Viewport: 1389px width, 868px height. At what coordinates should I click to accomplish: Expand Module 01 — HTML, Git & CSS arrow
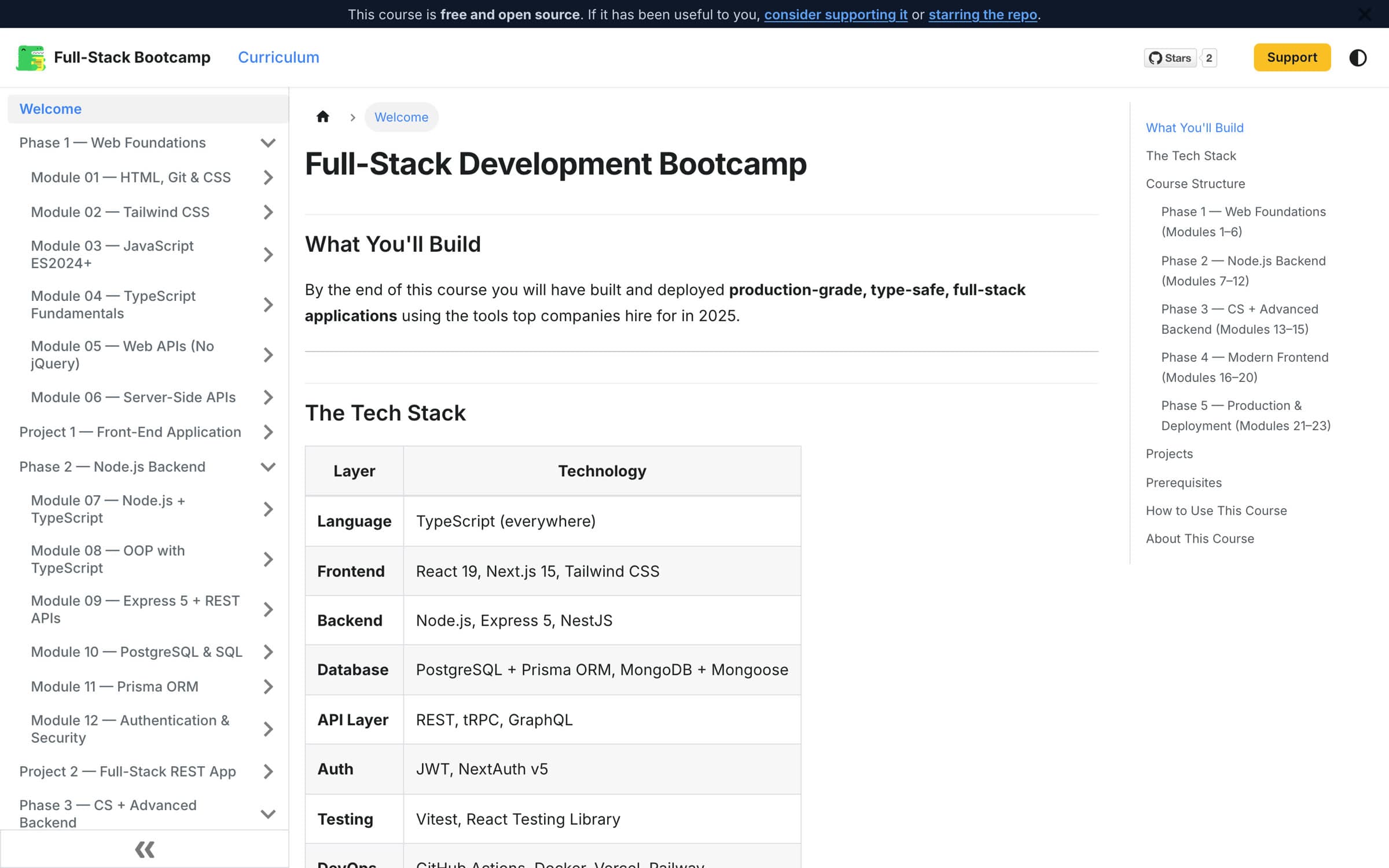click(268, 178)
